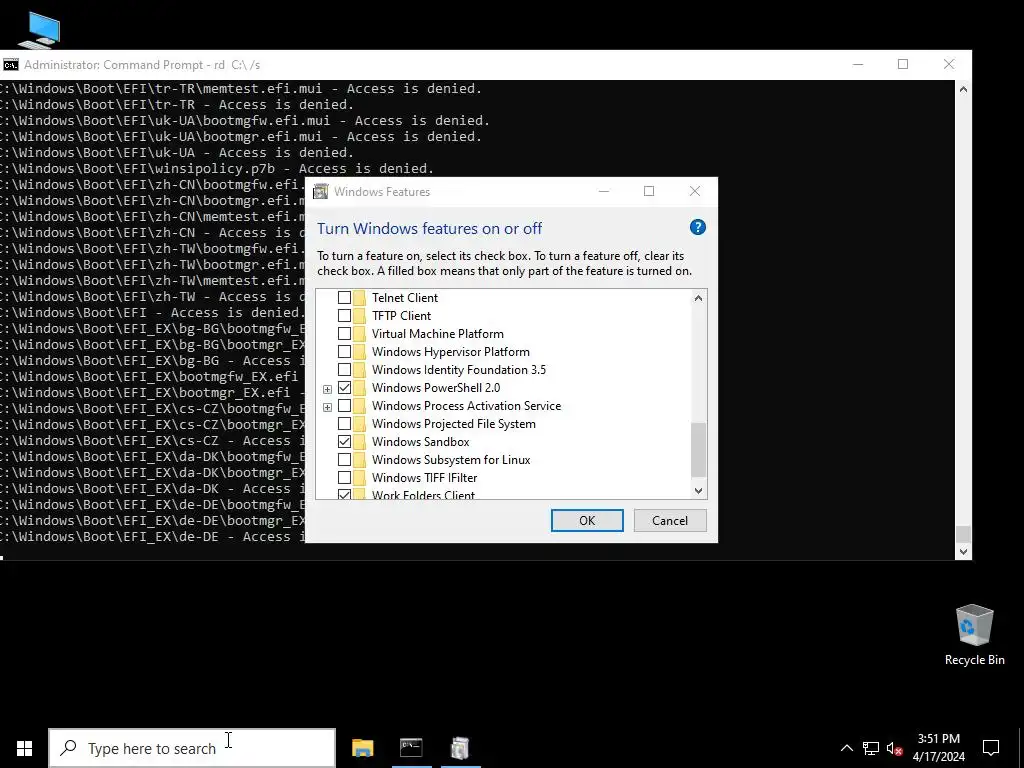Screen dimensions: 1024x768
Task: Enable the TFTP Client checkbox
Action: pyautogui.click(x=344, y=315)
